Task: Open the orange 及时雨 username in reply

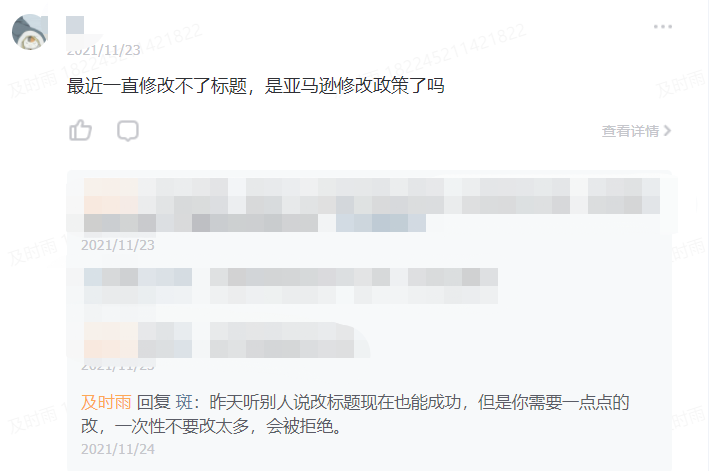Action: click(x=106, y=402)
